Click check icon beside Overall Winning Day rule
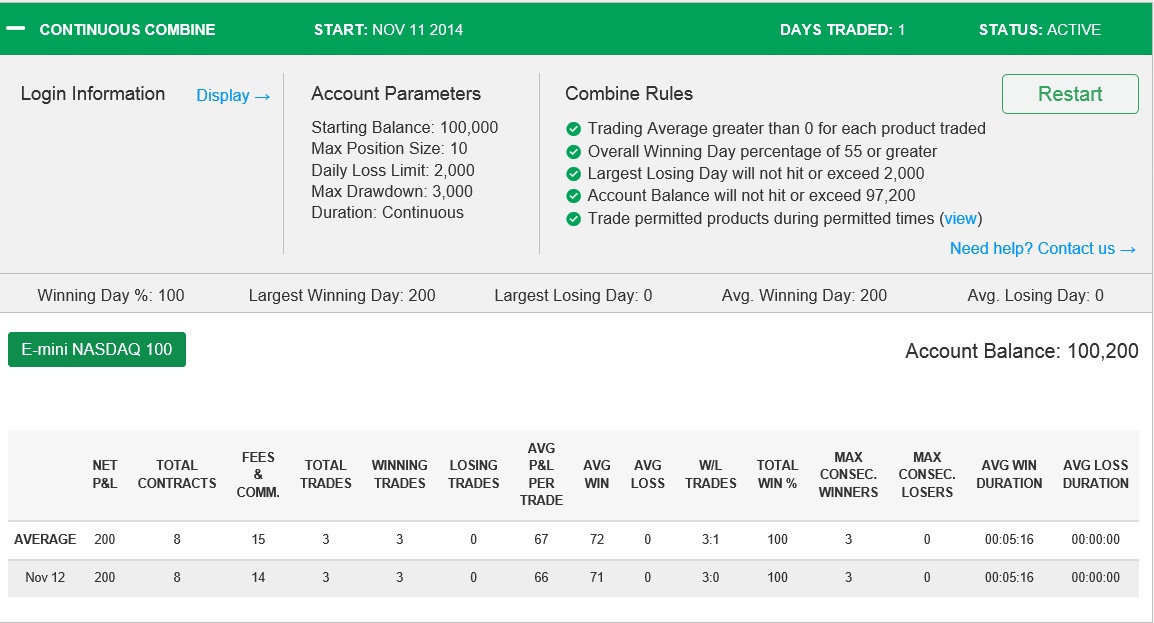 (x=573, y=152)
